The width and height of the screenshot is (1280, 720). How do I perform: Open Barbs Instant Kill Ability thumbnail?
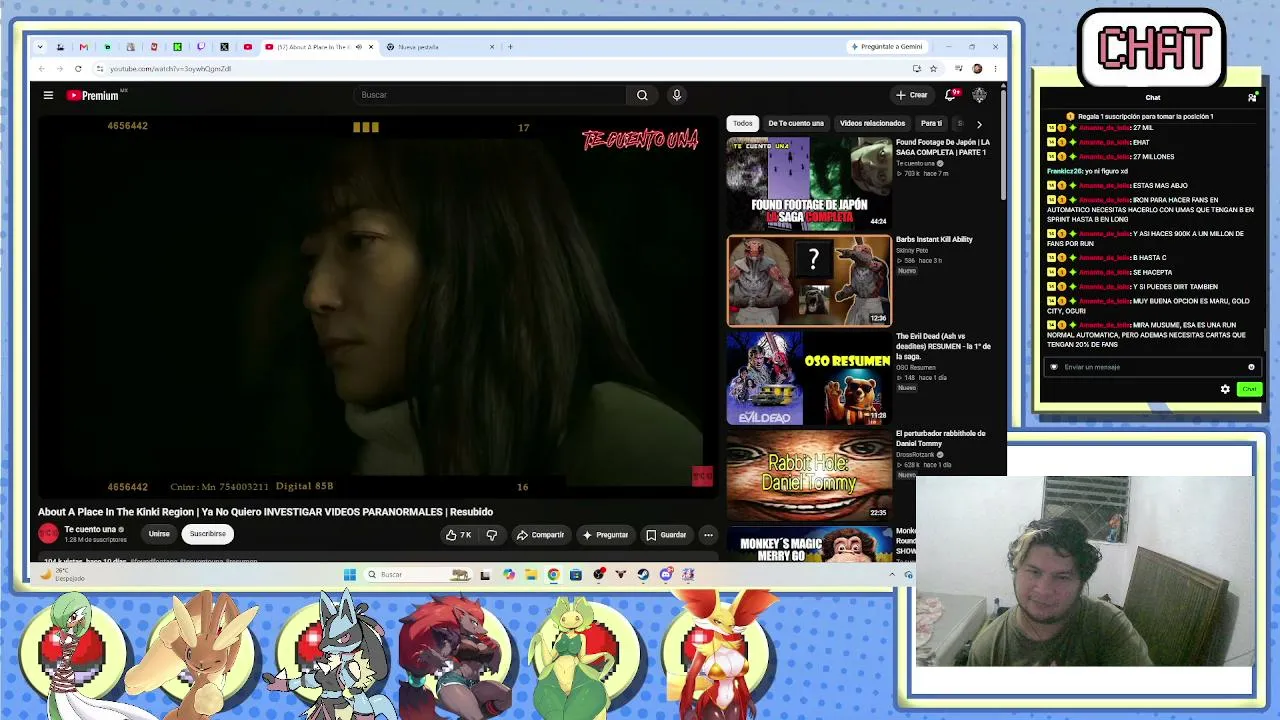coord(809,281)
